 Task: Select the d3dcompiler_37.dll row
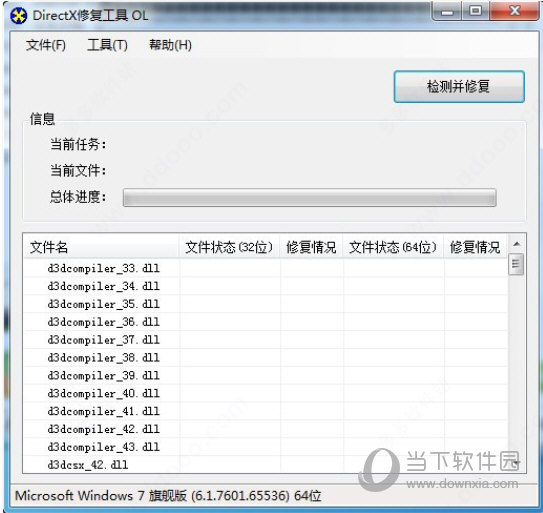tap(266, 340)
